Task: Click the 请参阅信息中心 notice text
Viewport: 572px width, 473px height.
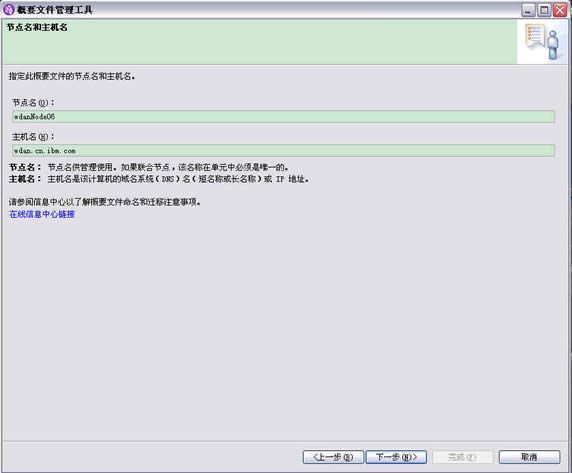Action: pos(105,202)
